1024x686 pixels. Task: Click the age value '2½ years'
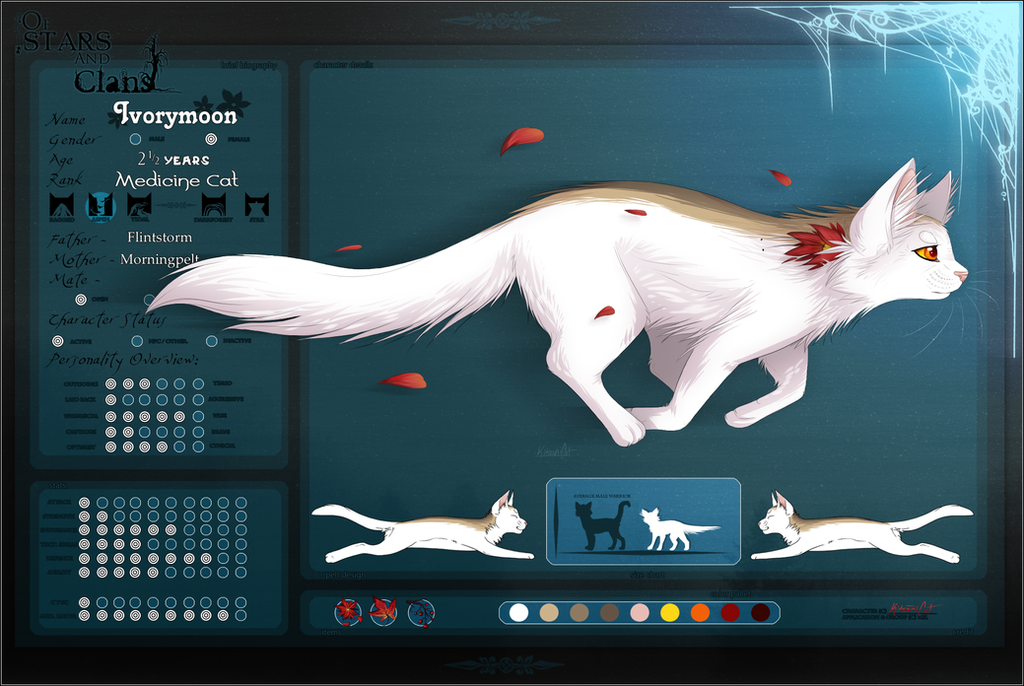174,159
